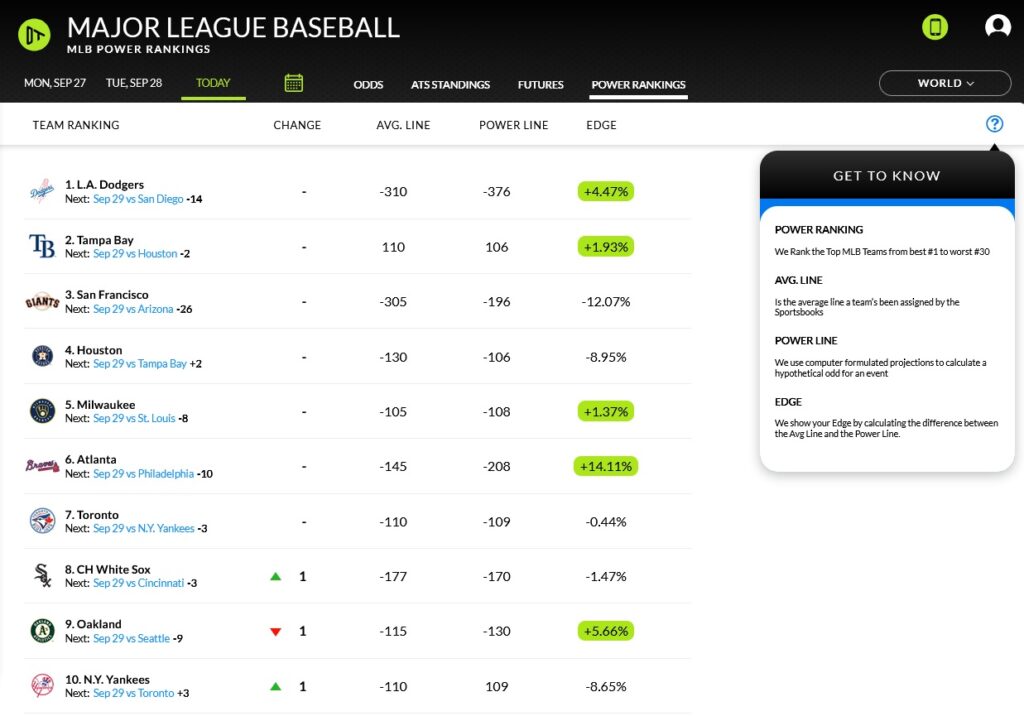Viewport: 1024px width, 716px height.
Task: Click the -310 average line for Dodgers
Action: tap(393, 191)
